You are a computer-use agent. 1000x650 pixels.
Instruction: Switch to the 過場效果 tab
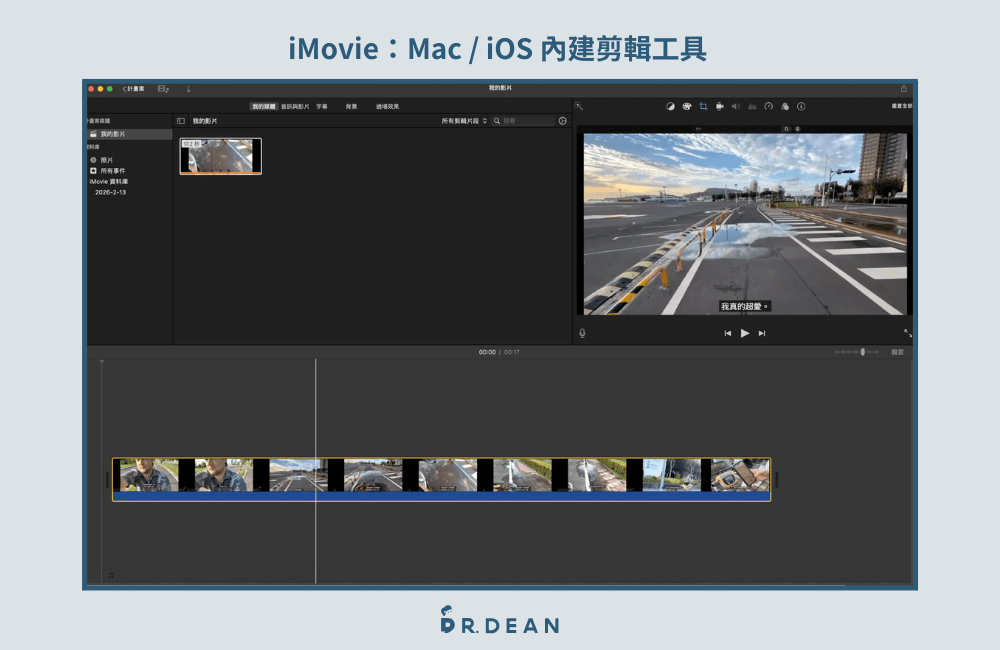point(387,107)
